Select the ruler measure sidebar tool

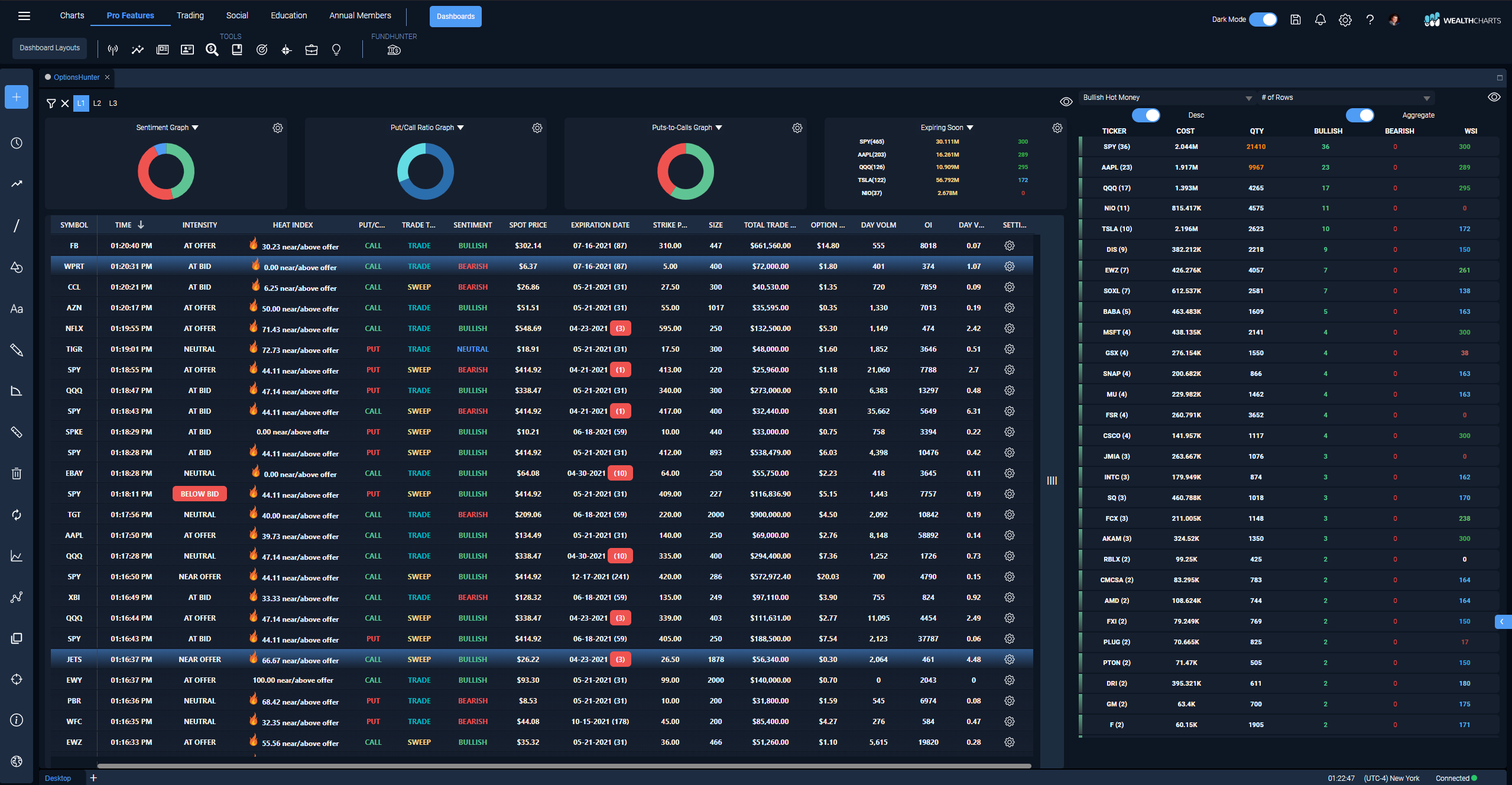pos(17,432)
